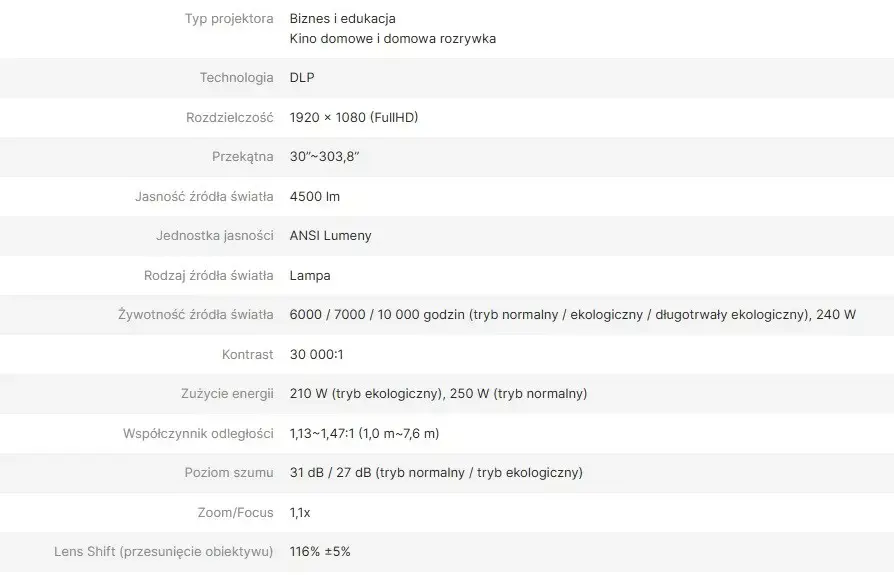894x575 pixels.
Task: Click the 'Technologia' row label
Action: (x=236, y=78)
